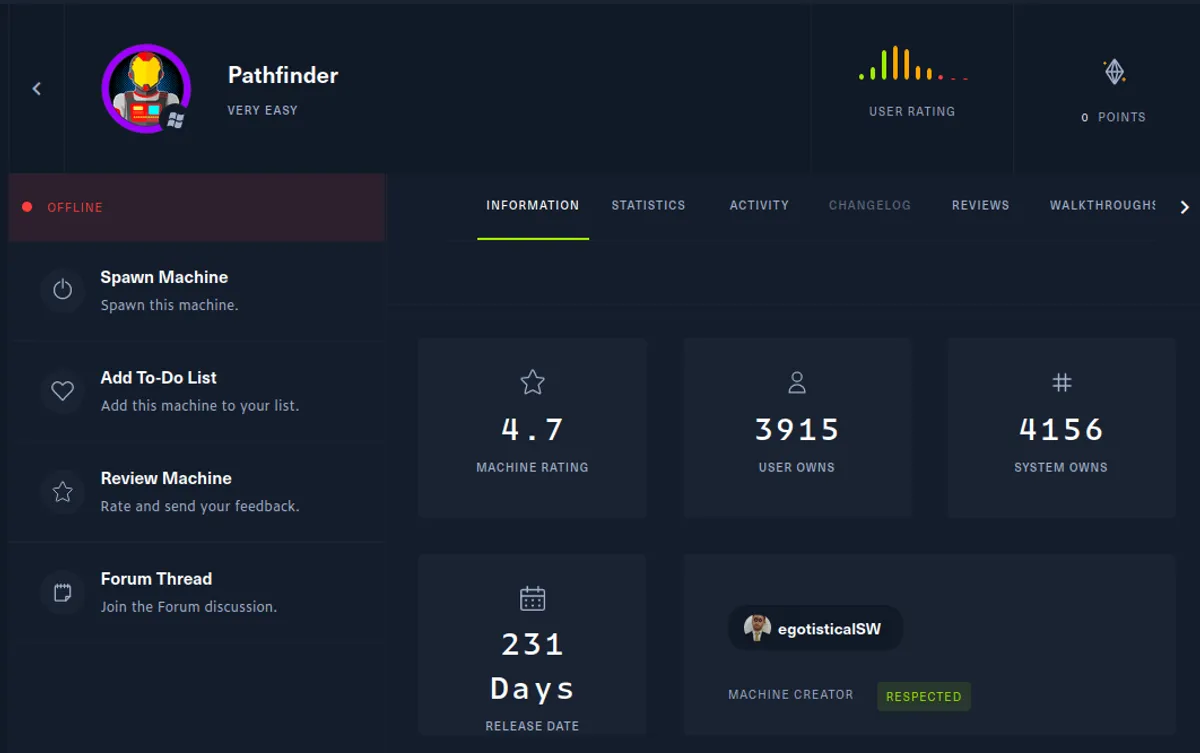Switch to the Walkthroughs tab

(x=1103, y=205)
